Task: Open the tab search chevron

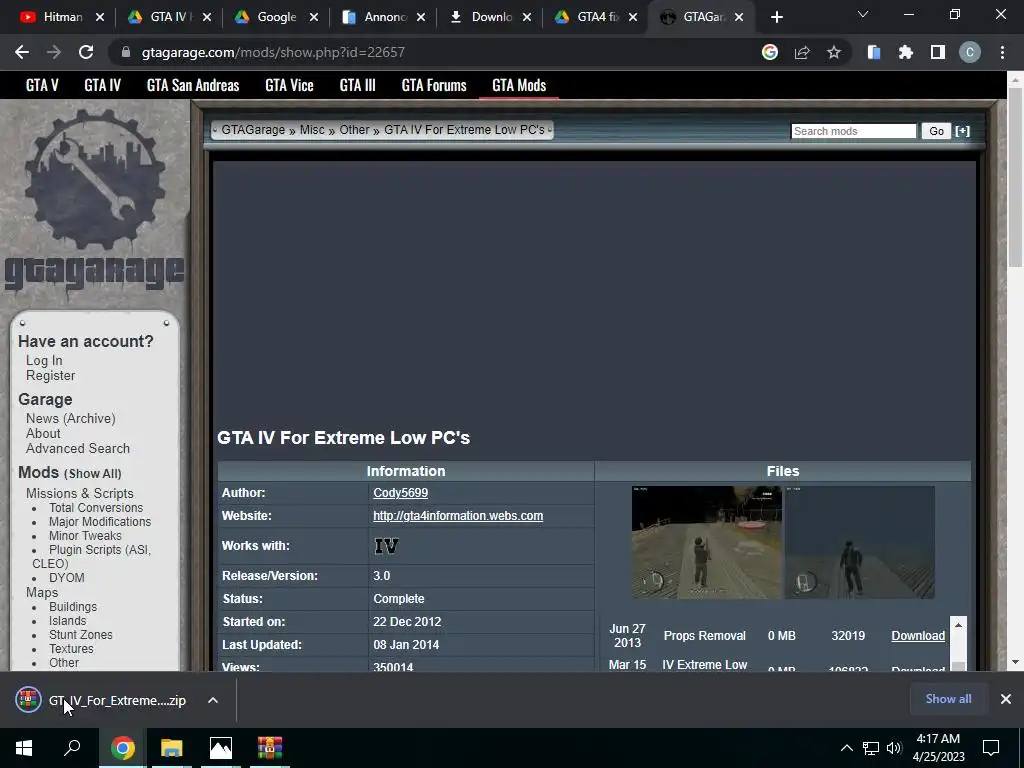Action: pos(863,14)
